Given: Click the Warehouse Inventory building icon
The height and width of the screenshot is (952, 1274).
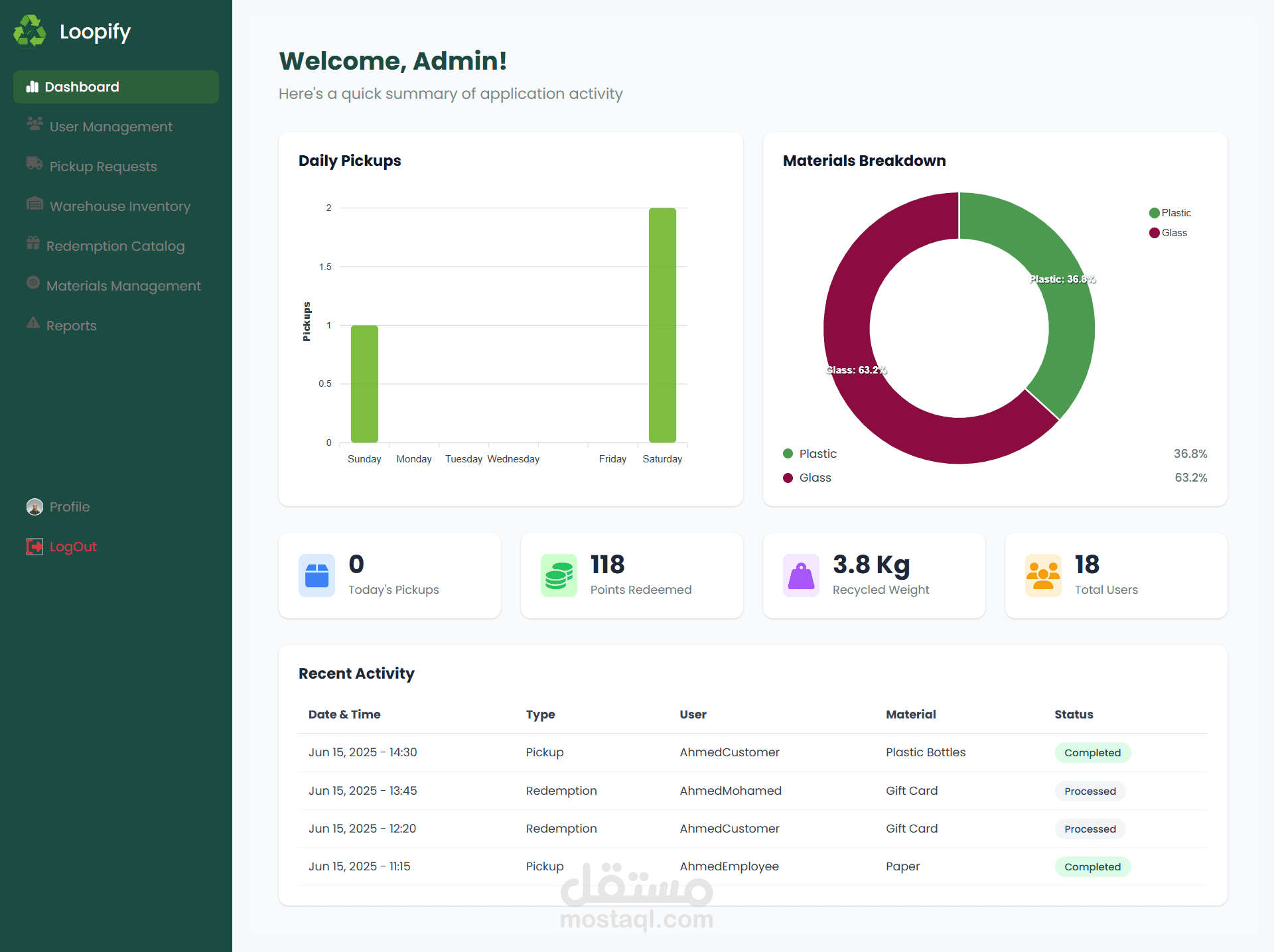Looking at the screenshot, I should pyautogui.click(x=35, y=203).
